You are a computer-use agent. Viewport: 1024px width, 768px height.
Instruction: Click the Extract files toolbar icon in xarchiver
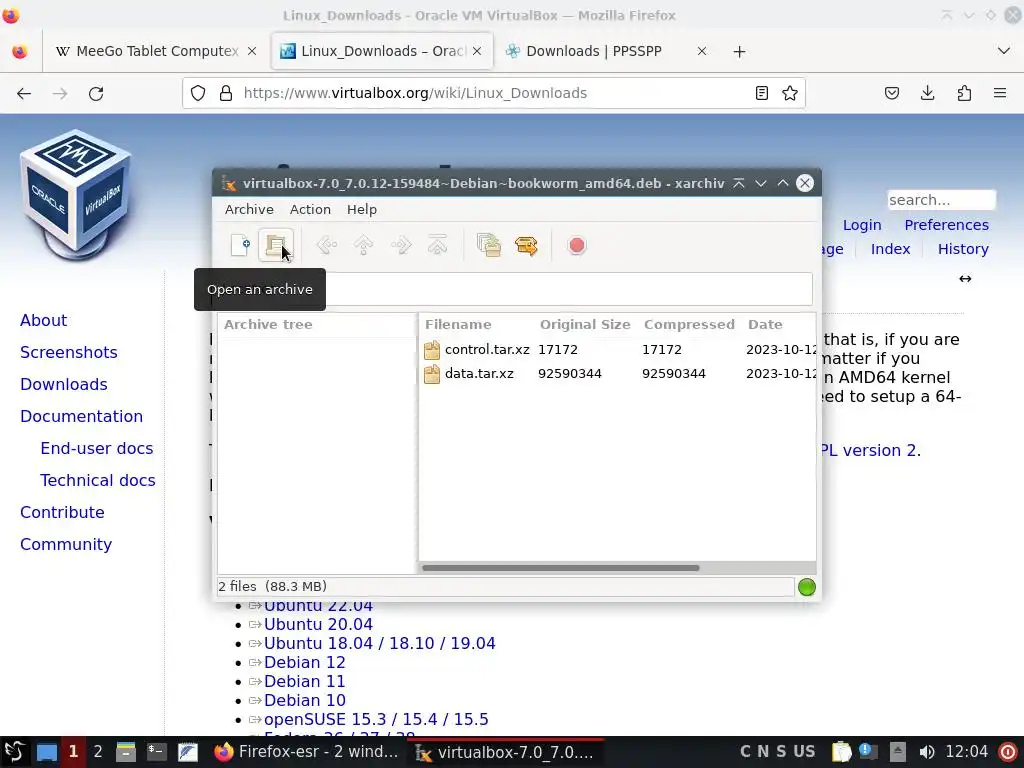click(x=526, y=246)
